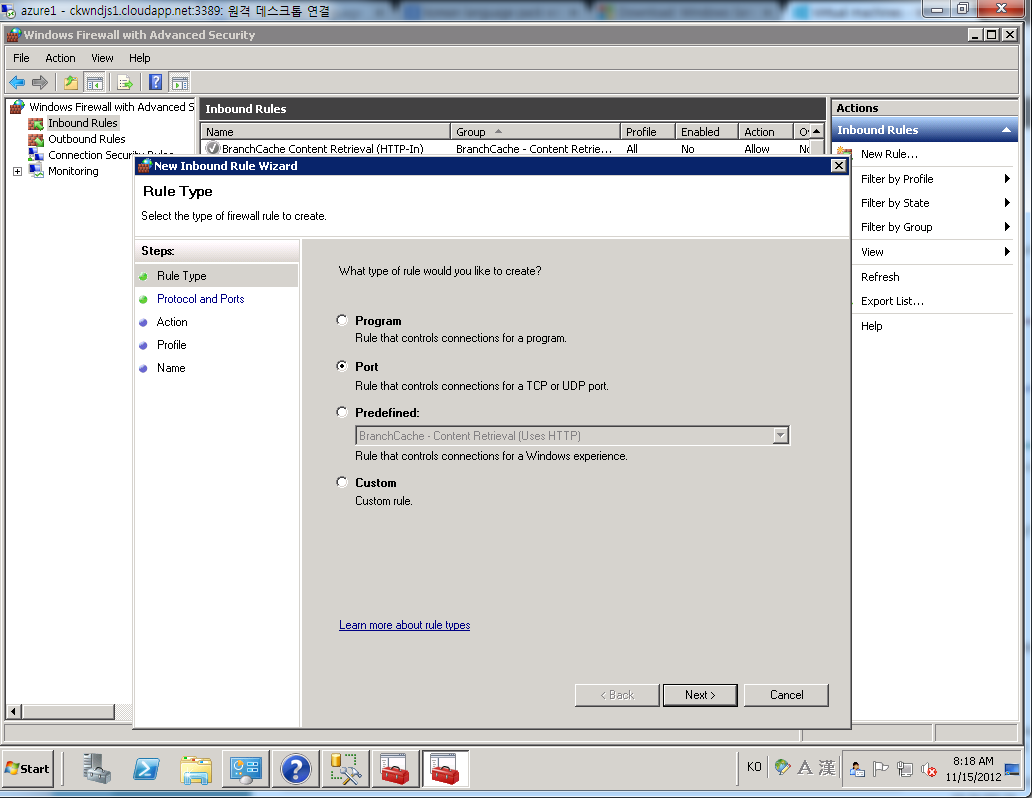The image size is (1032, 798).
Task: Click New Rule... in Actions pane
Action: 889,154
